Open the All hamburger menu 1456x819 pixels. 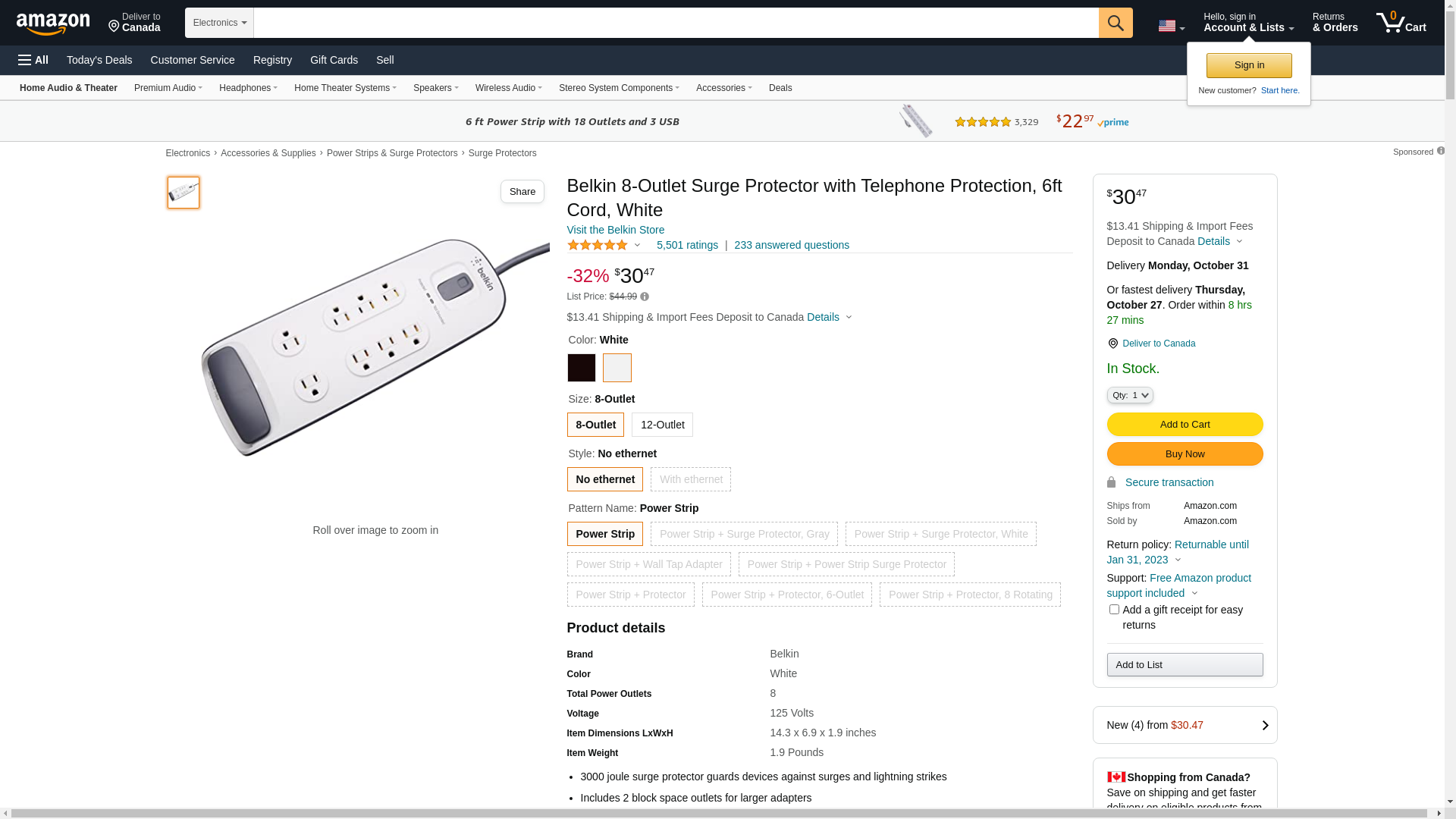[x=33, y=60]
